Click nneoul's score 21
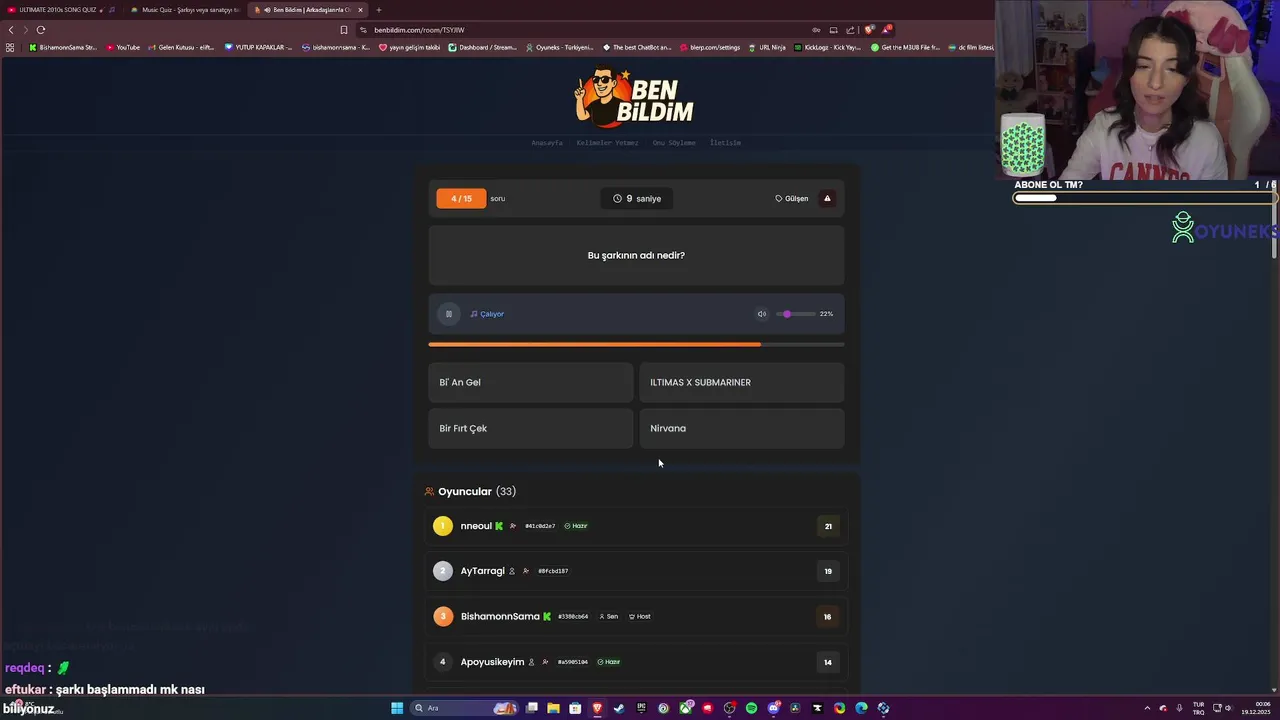Image resolution: width=1280 pixels, height=720 pixels. tap(828, 526)
